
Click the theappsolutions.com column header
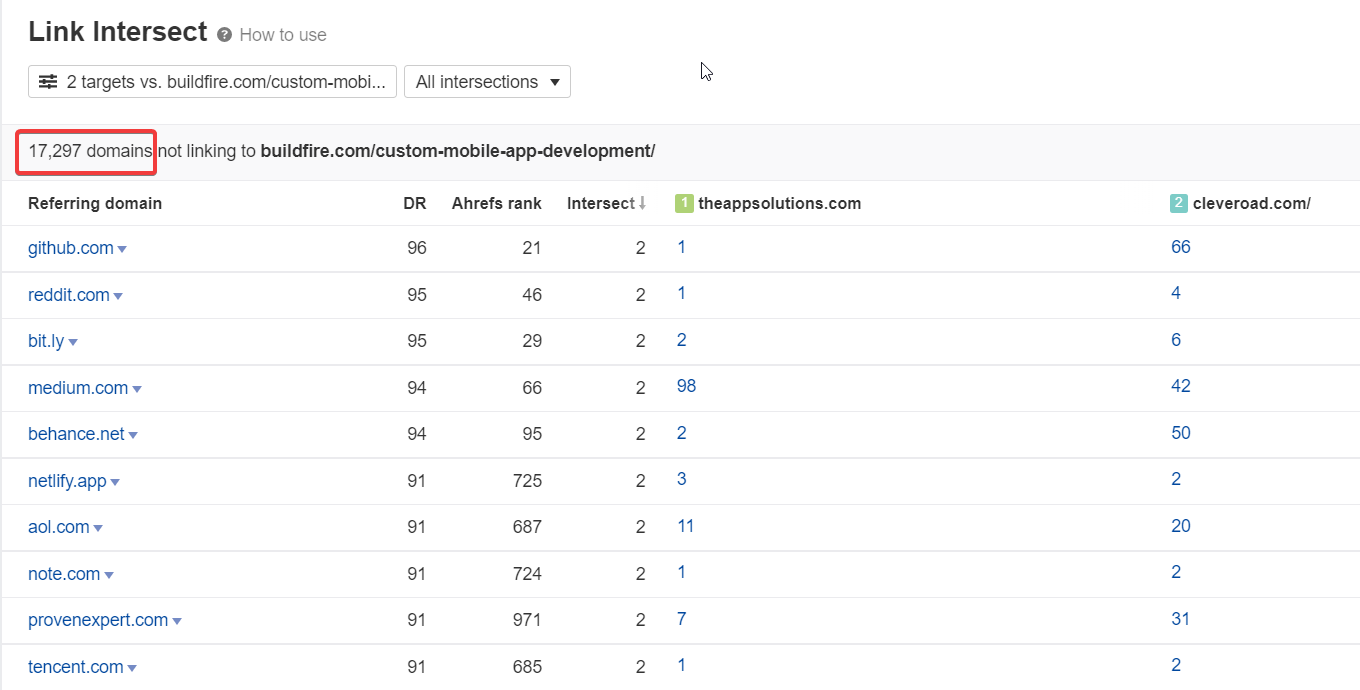pyautogui.click(x=780, y=203)
